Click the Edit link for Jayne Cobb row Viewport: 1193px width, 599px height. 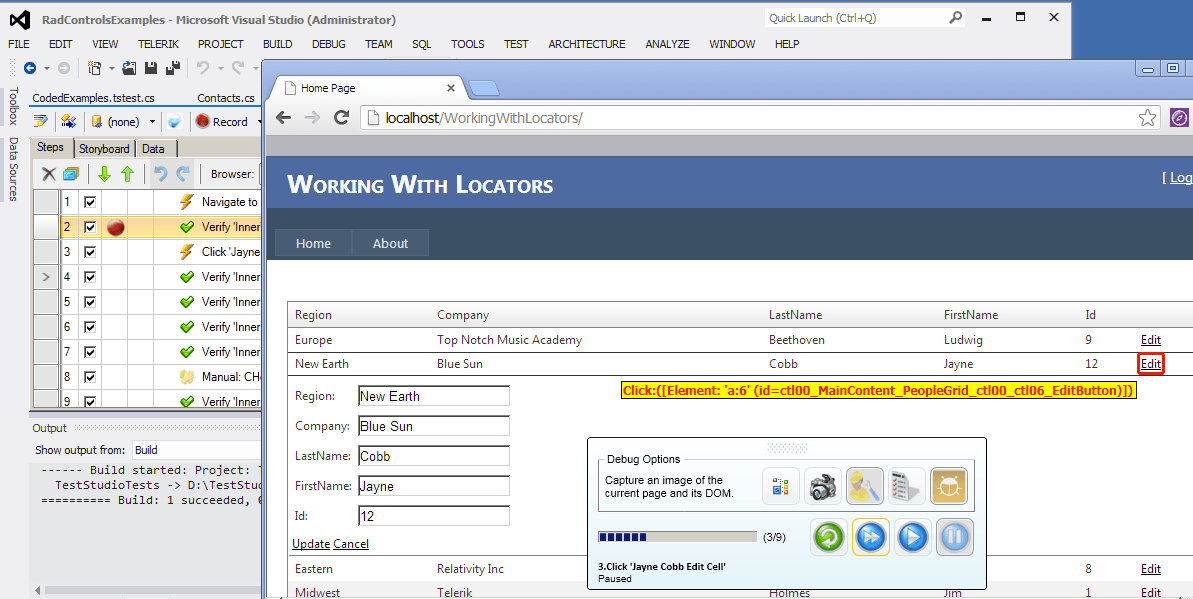click(1150, 364)
